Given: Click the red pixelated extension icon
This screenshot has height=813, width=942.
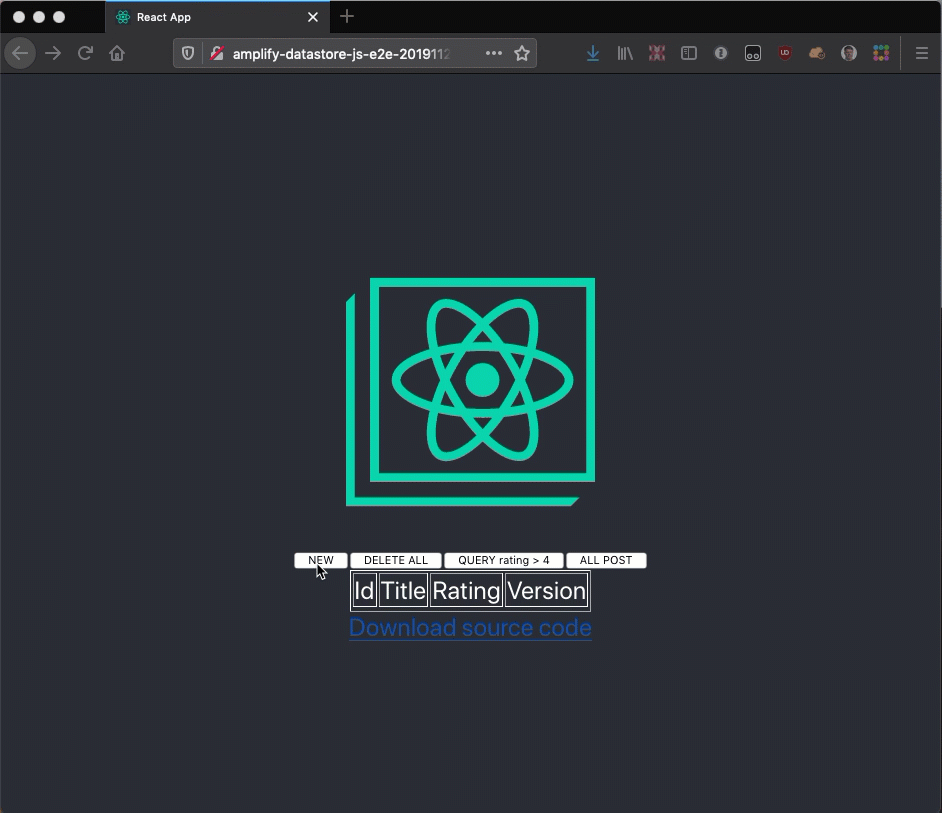Looking at the screenshot, I should click(657, 53).
